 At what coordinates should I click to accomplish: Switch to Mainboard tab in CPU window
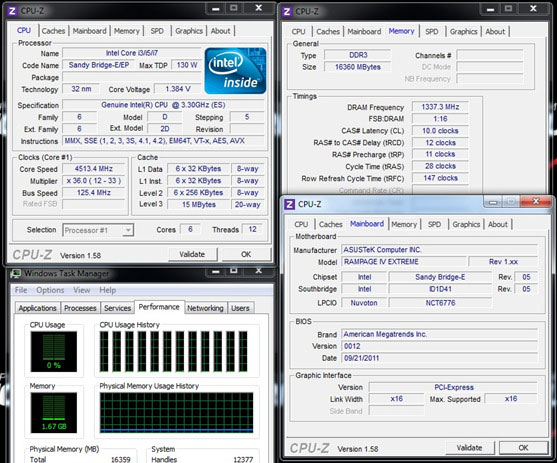(90, 31)
